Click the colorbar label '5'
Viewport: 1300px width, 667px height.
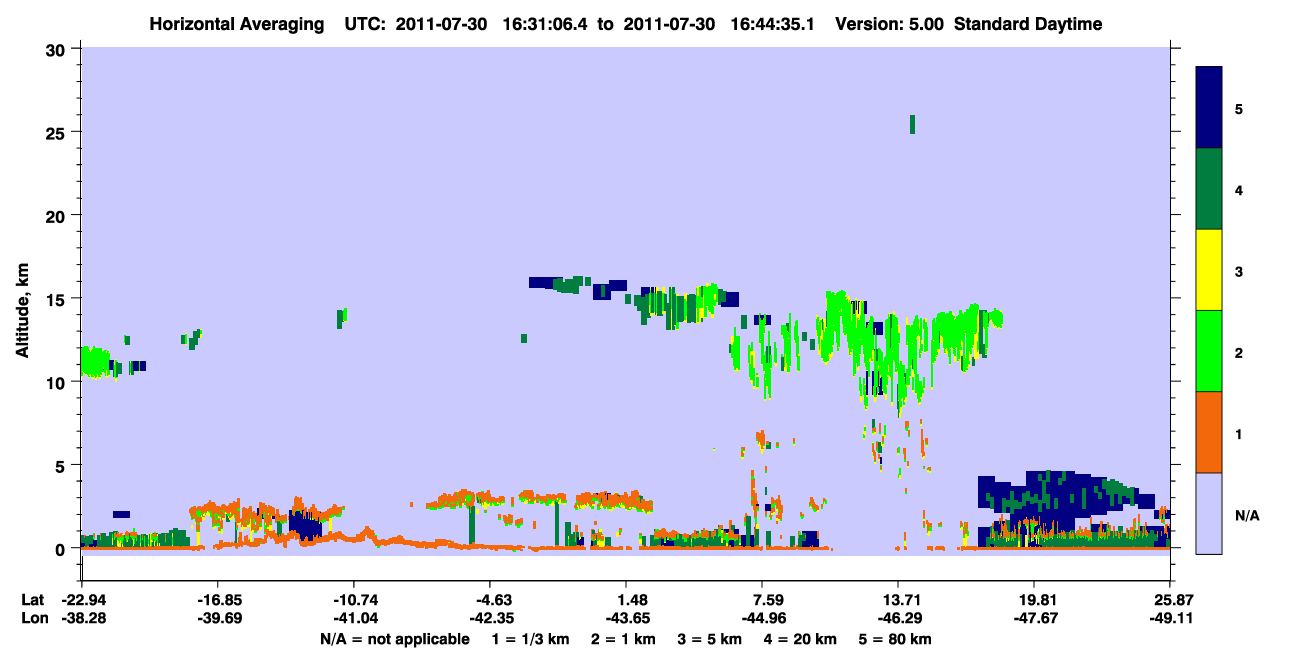click(x=1239, y=108)
